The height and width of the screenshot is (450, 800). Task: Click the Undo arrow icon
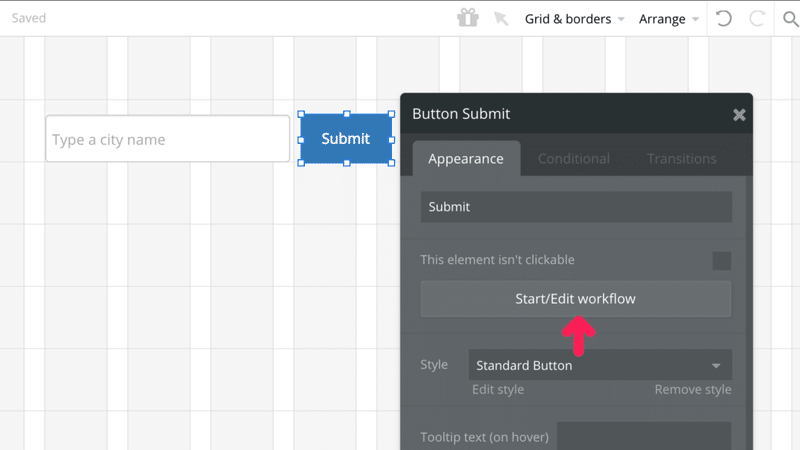(724, 18)
